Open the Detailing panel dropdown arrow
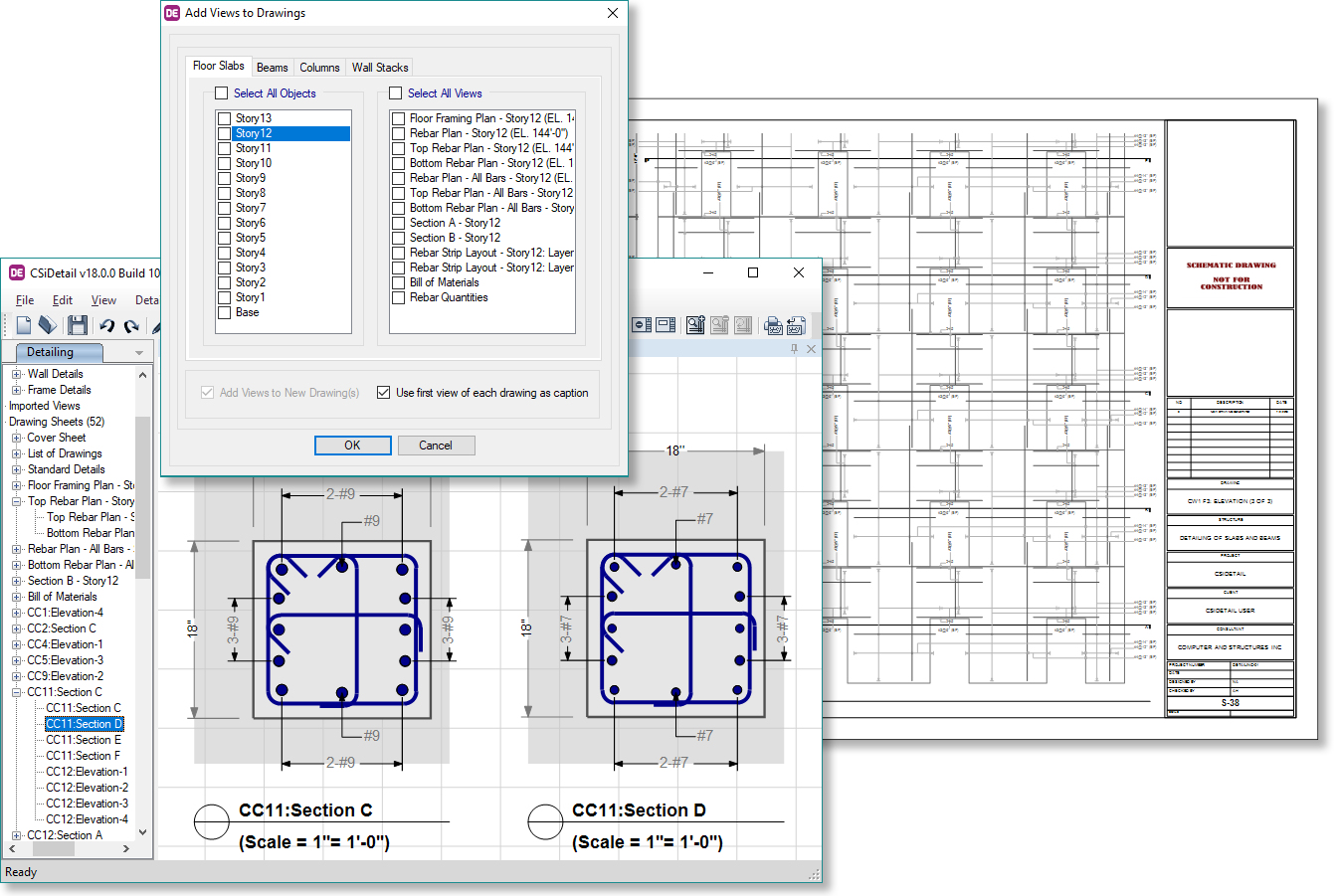This screenshot has height=896, width=1335. click(x=139, y=353)
